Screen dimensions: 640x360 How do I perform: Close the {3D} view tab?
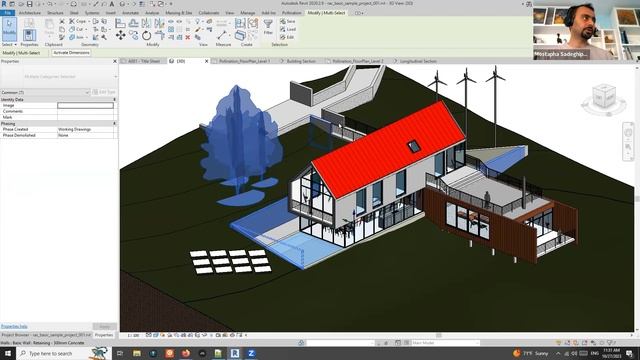(x=206, y=61)
